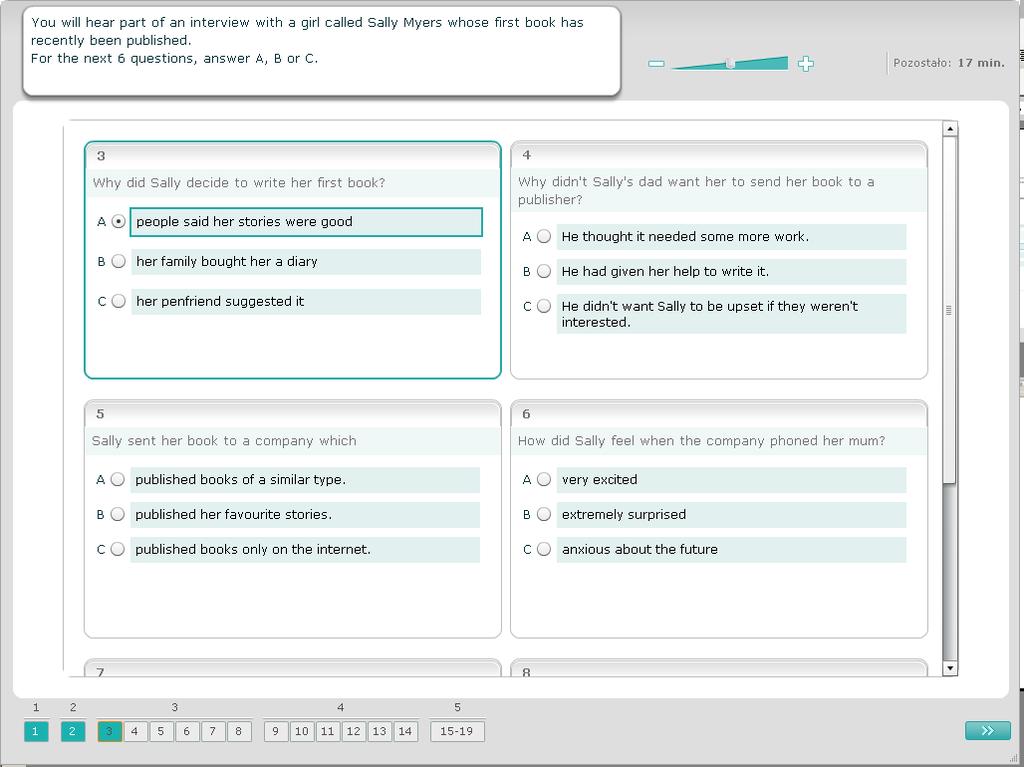Select 'published books of a similar type' radio
Viewport: 1024px width, 767px height.
coord(118,480)
